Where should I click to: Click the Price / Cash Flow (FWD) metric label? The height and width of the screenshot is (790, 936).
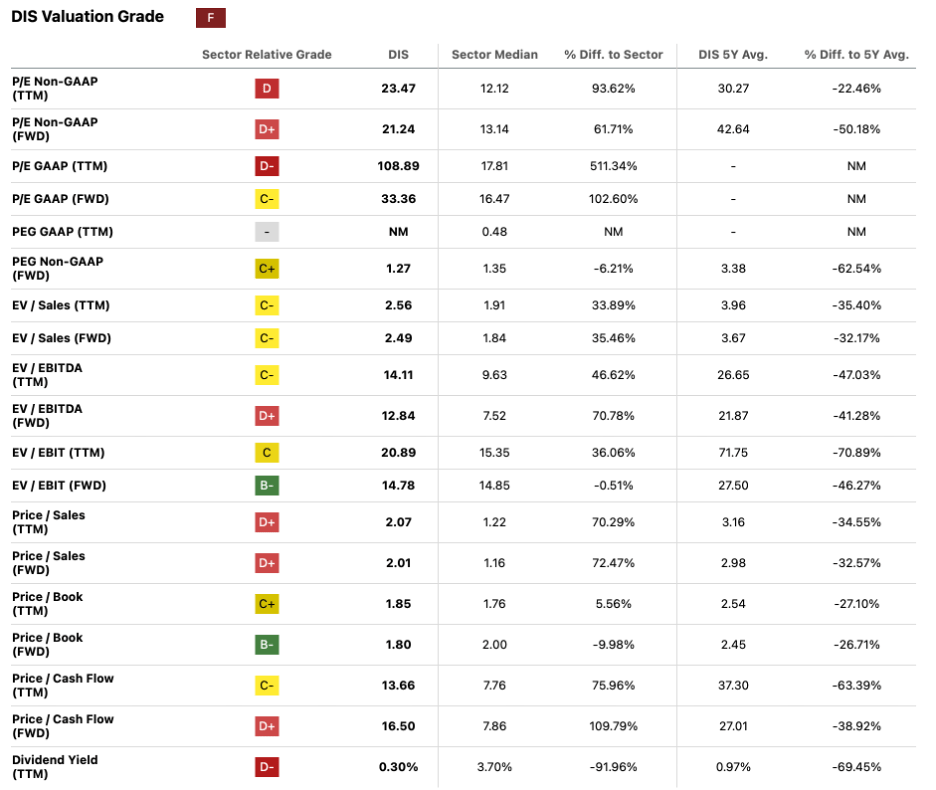click(x=62, y=726)
